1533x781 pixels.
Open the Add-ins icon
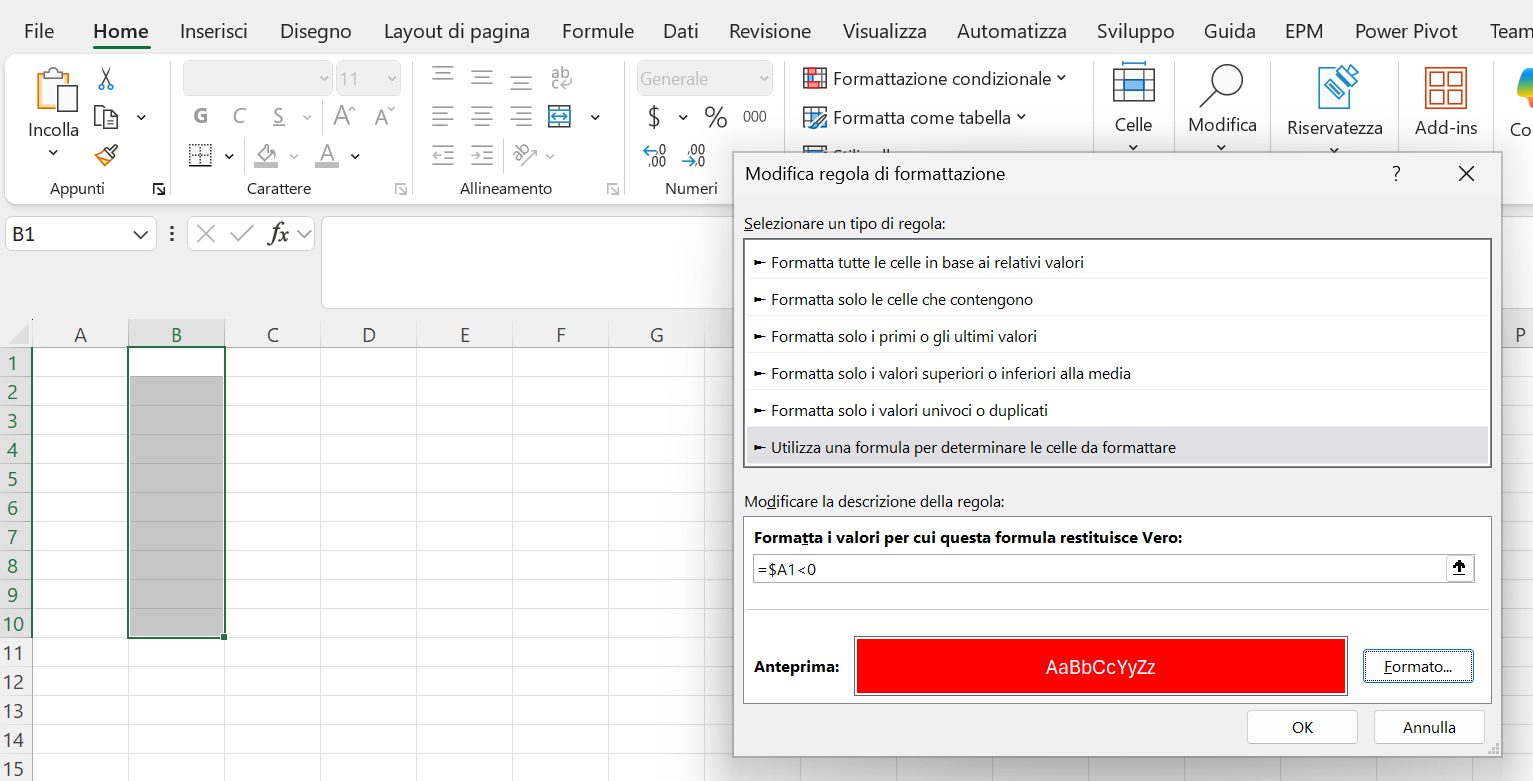point(1446,88)
